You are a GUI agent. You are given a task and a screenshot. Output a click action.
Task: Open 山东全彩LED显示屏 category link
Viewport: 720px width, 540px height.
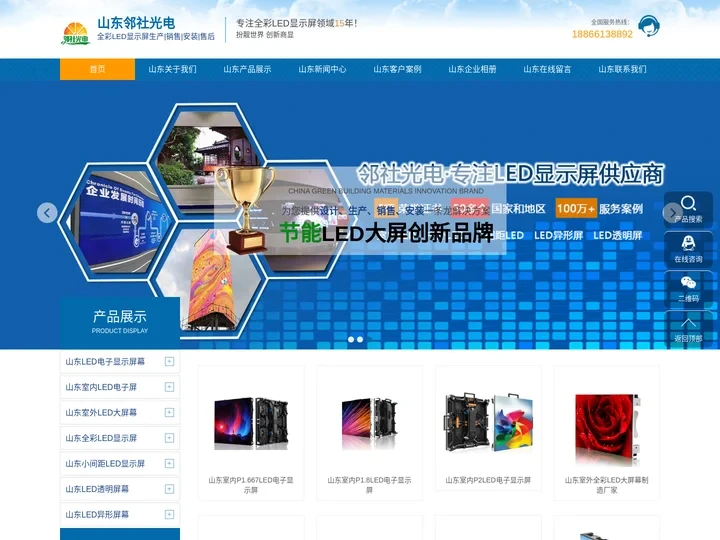(x=101, y=438)
